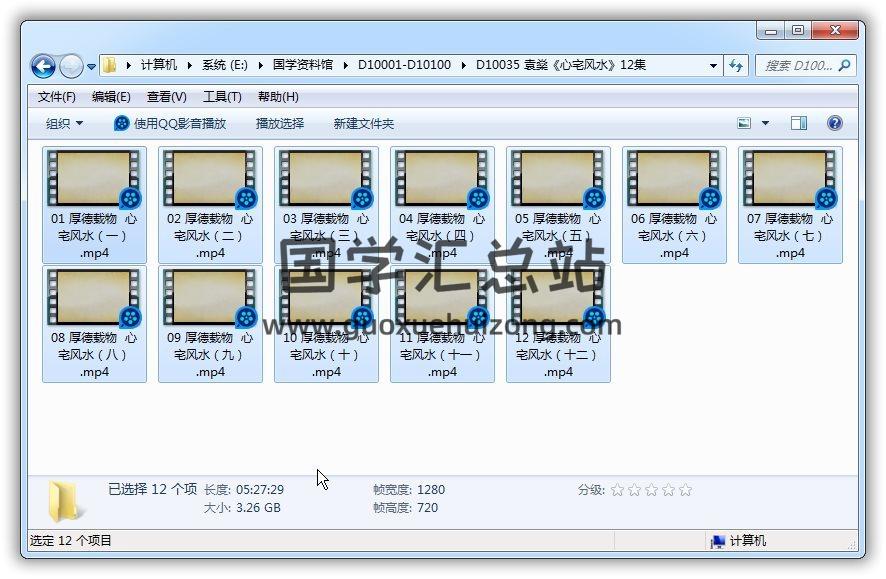Maximize the Explorer window
886x579 pixels.
click(x=797, y=31)
